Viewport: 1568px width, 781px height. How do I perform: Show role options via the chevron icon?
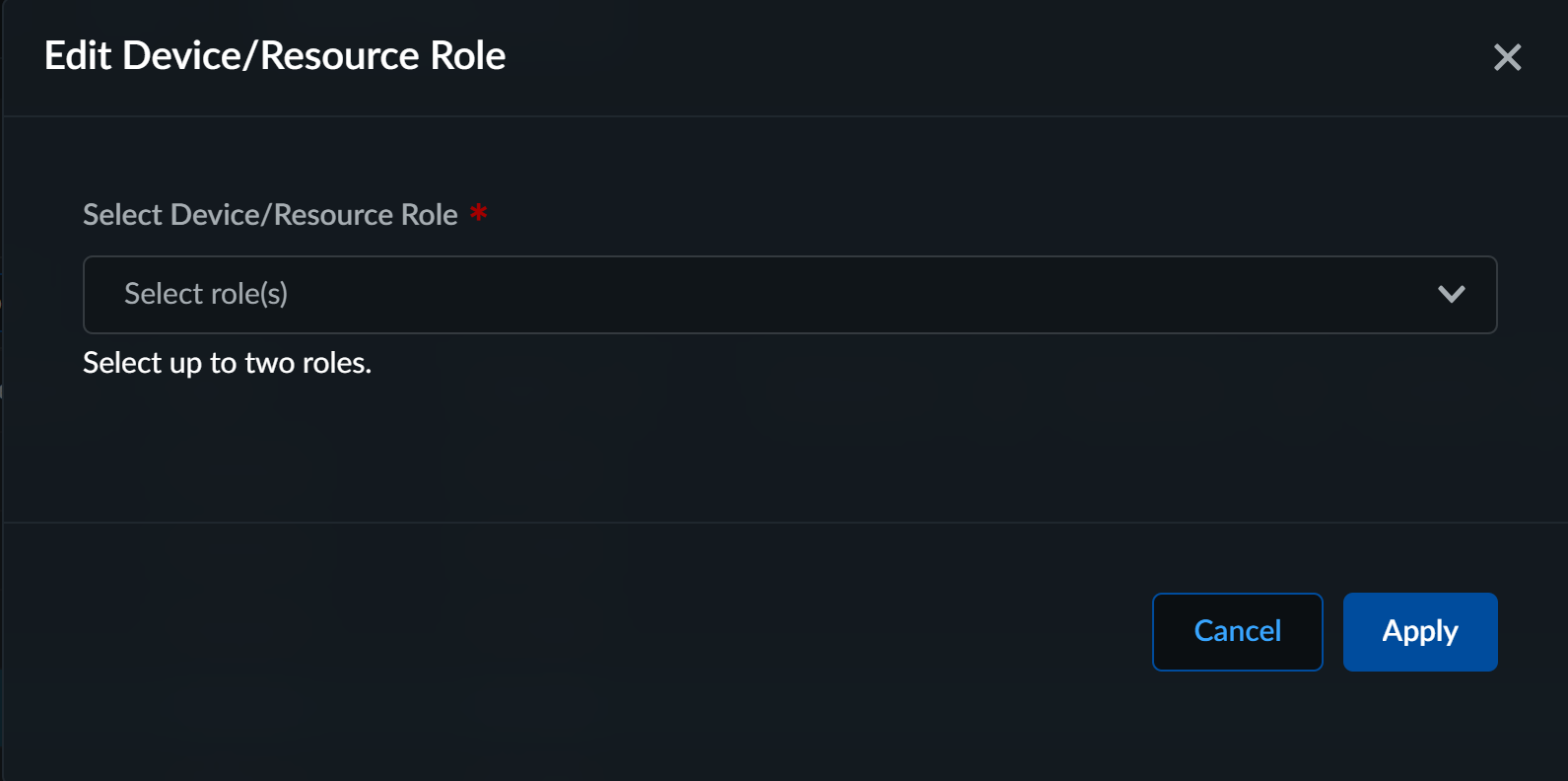[x=1451, y=294]
